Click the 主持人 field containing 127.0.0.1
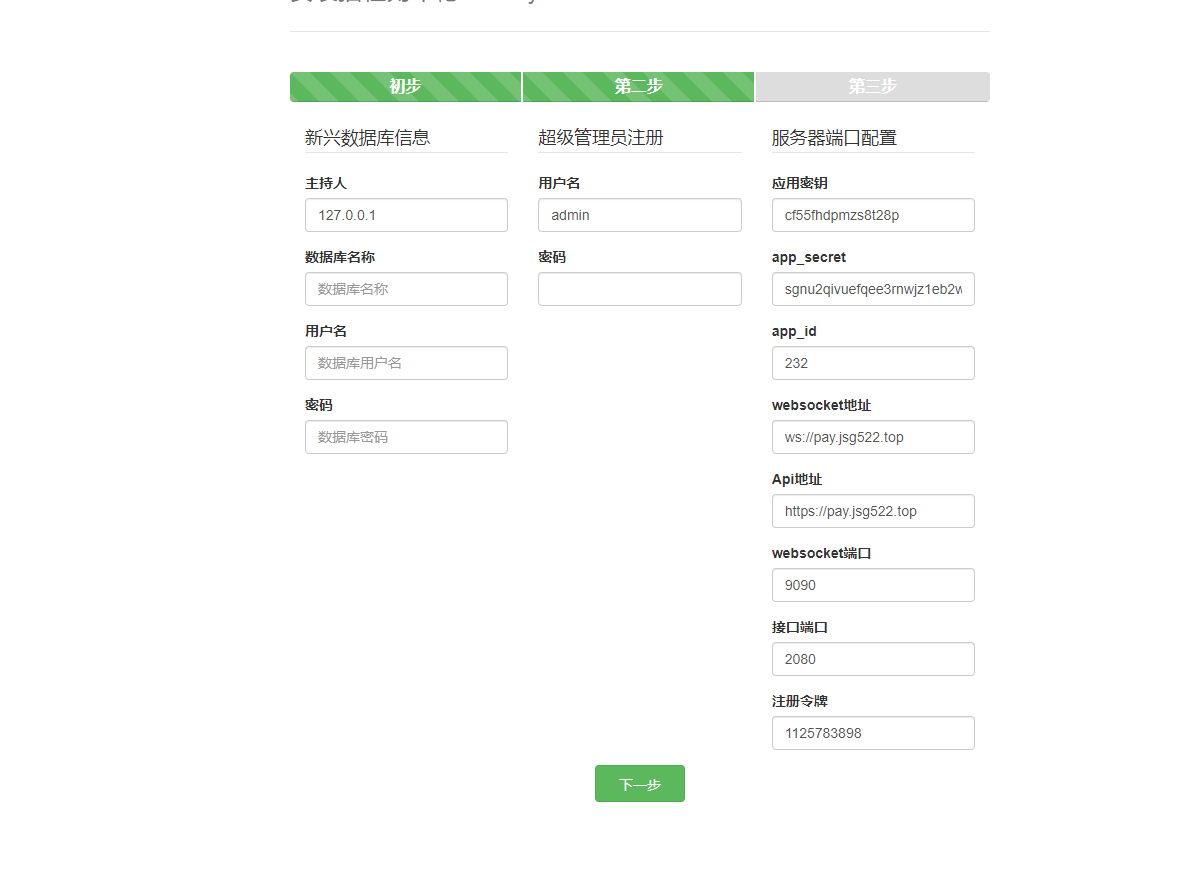 click(405, 214)
